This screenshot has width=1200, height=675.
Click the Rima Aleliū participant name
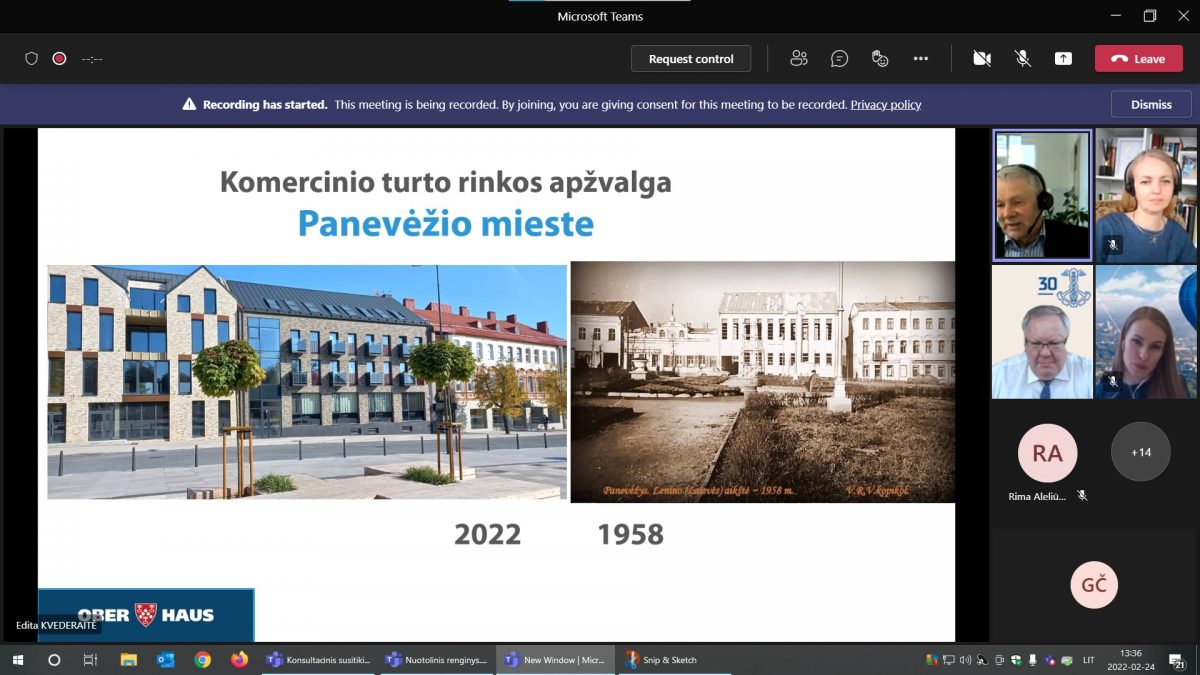point(1037,496)
